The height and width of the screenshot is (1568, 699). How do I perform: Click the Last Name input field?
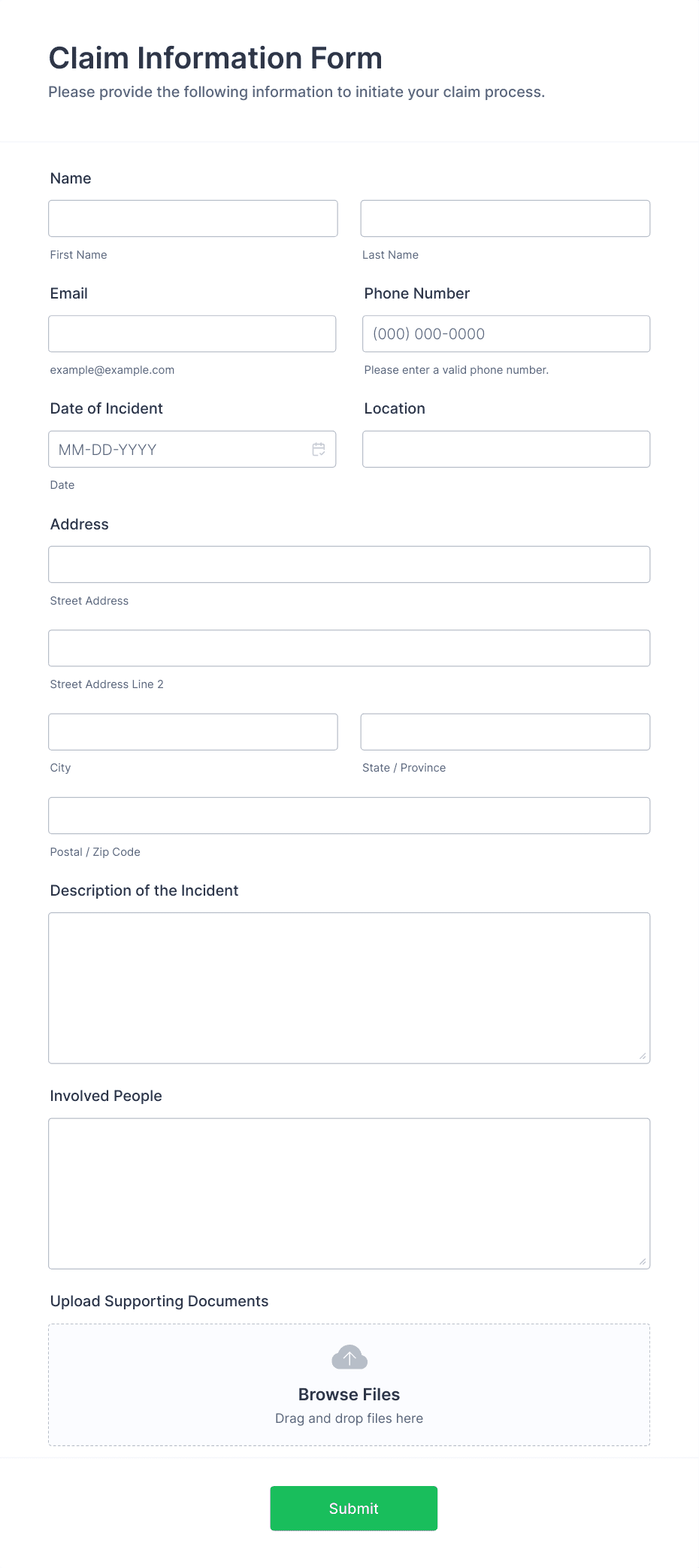click(505, 218)
